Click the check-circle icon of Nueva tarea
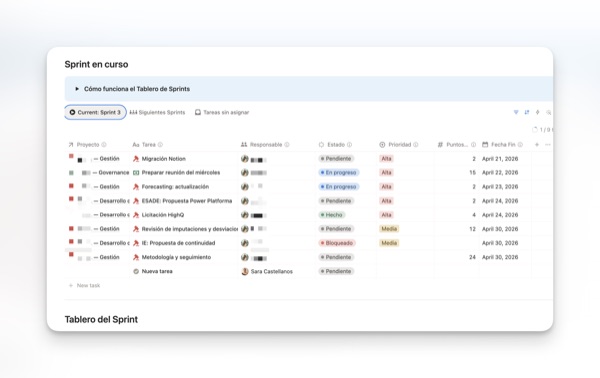600x378 pixels. pyautogui.click(x=136, y=271)
